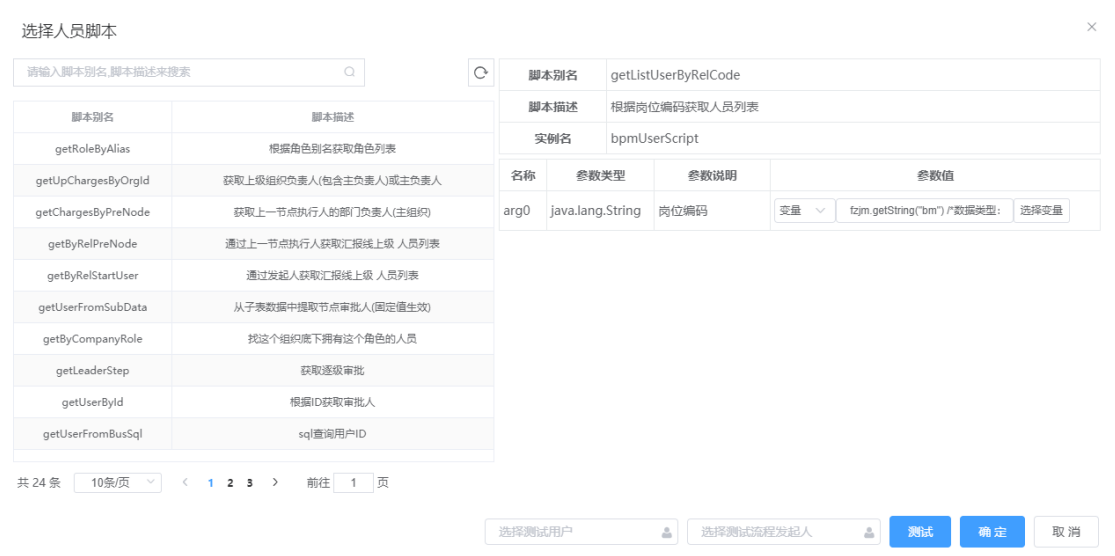Click the fzjm.getString parameter value field
This screenshot has width=1115, height=556.
924,210
